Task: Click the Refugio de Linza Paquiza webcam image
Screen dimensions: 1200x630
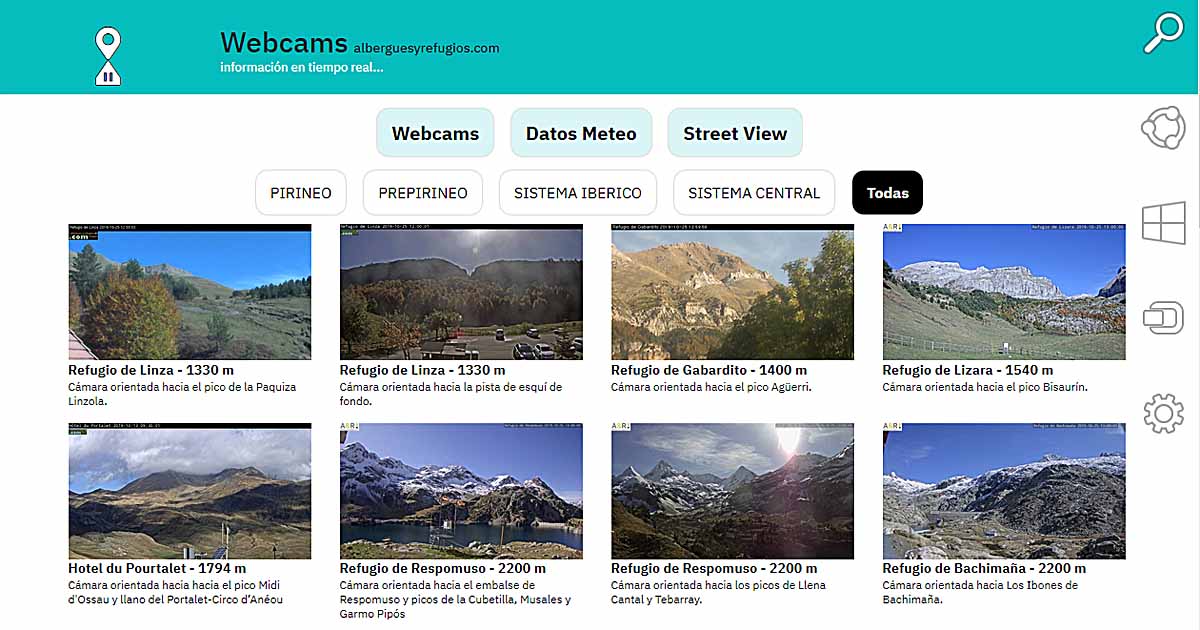Action: pos(189,292)
